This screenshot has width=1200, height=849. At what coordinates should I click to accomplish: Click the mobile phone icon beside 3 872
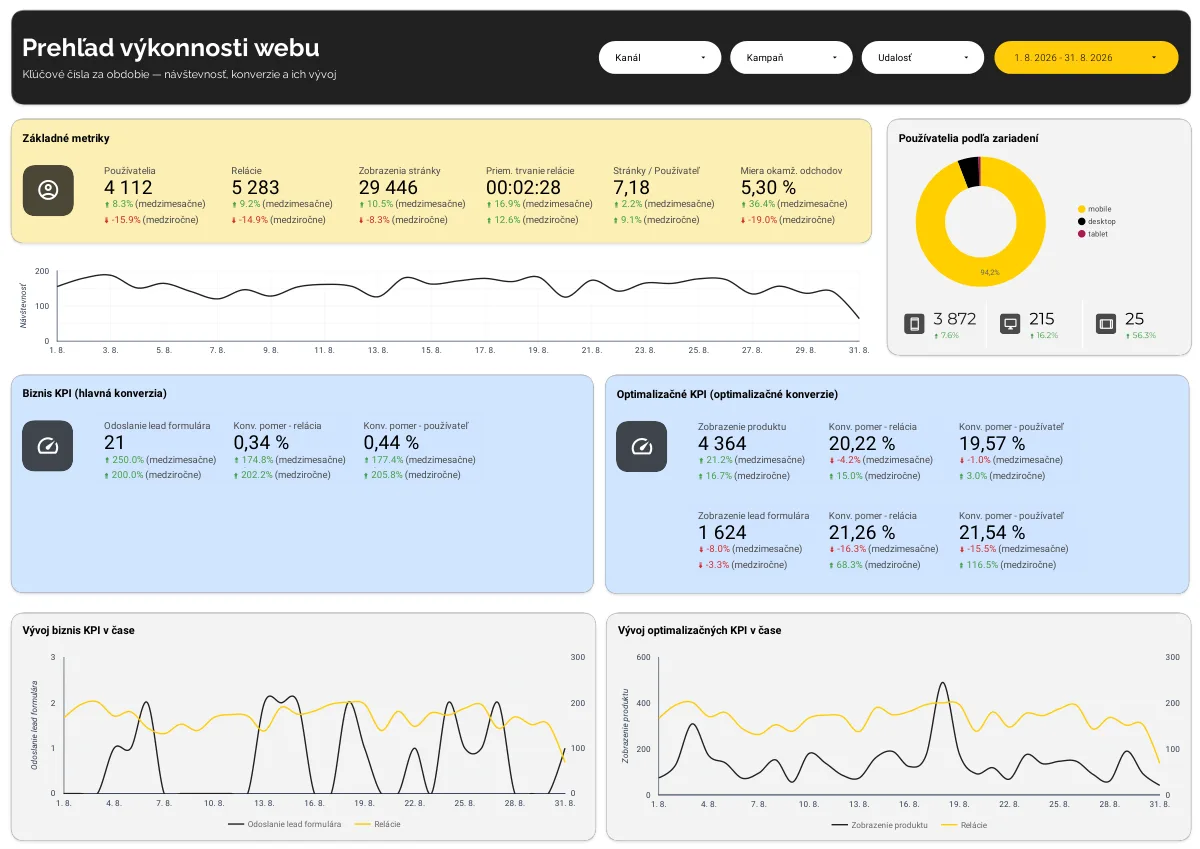(913, 324)
